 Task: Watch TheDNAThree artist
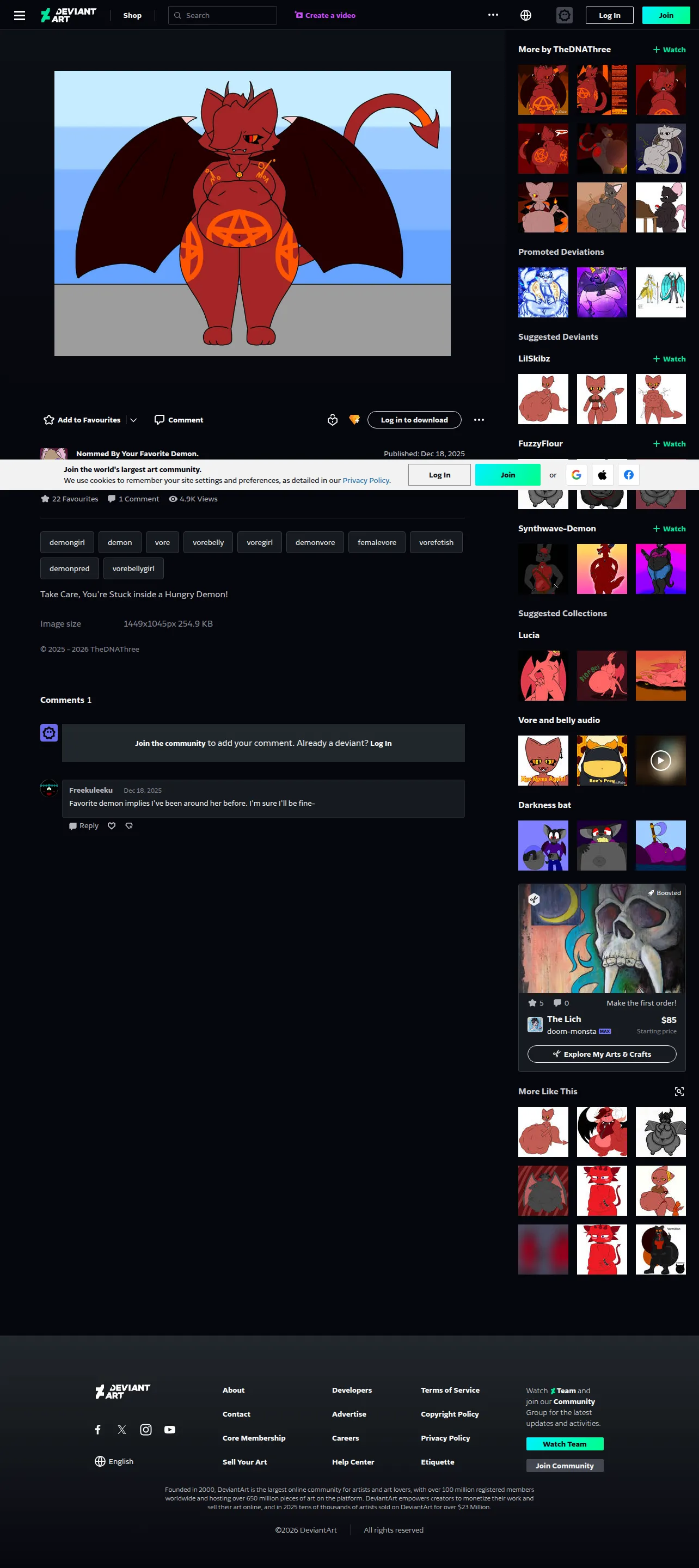pos(669,50)
